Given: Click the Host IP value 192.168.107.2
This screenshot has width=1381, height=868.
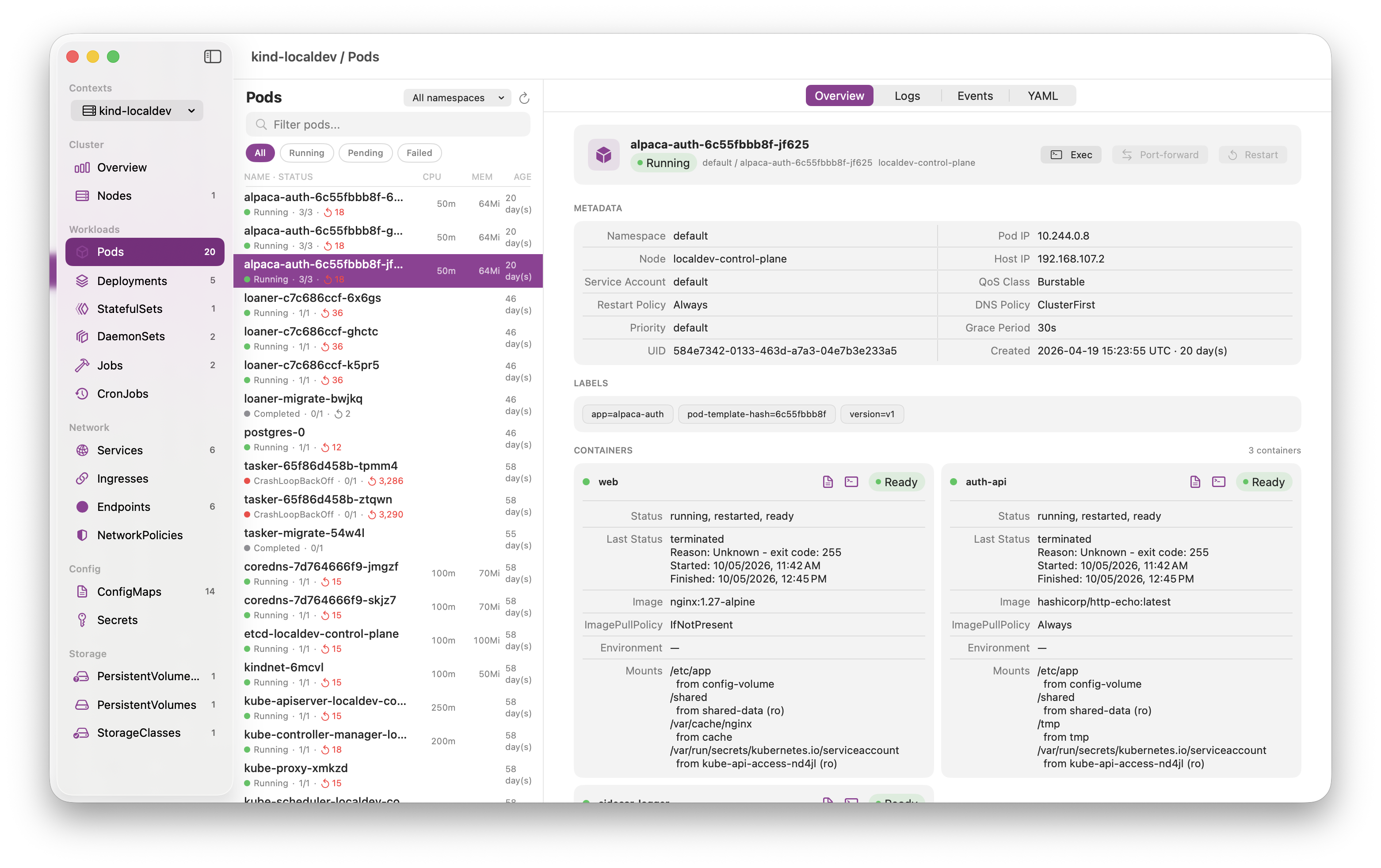Looking at the screenshot, I should tap(1070, 259).
